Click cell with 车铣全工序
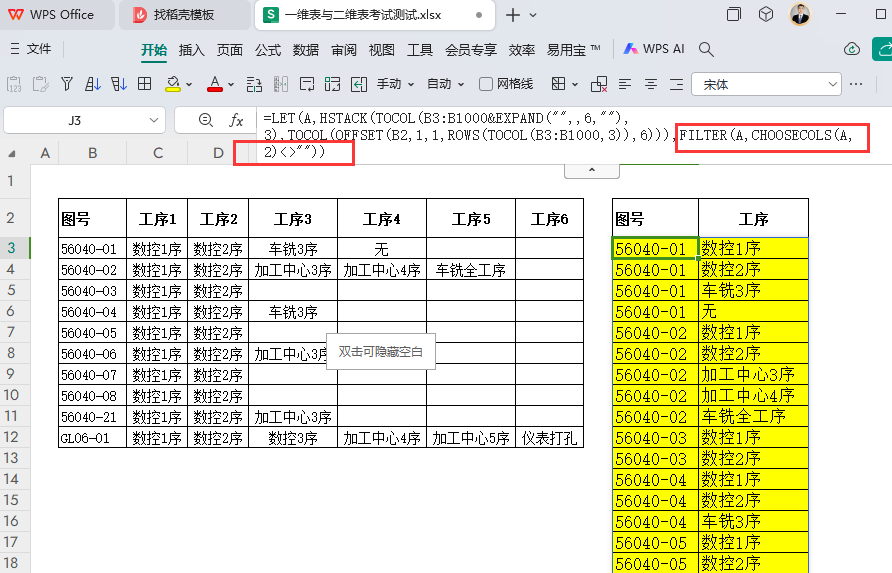Image resolution: width=892 pixels, height=573 pixels. coord(471,270)
